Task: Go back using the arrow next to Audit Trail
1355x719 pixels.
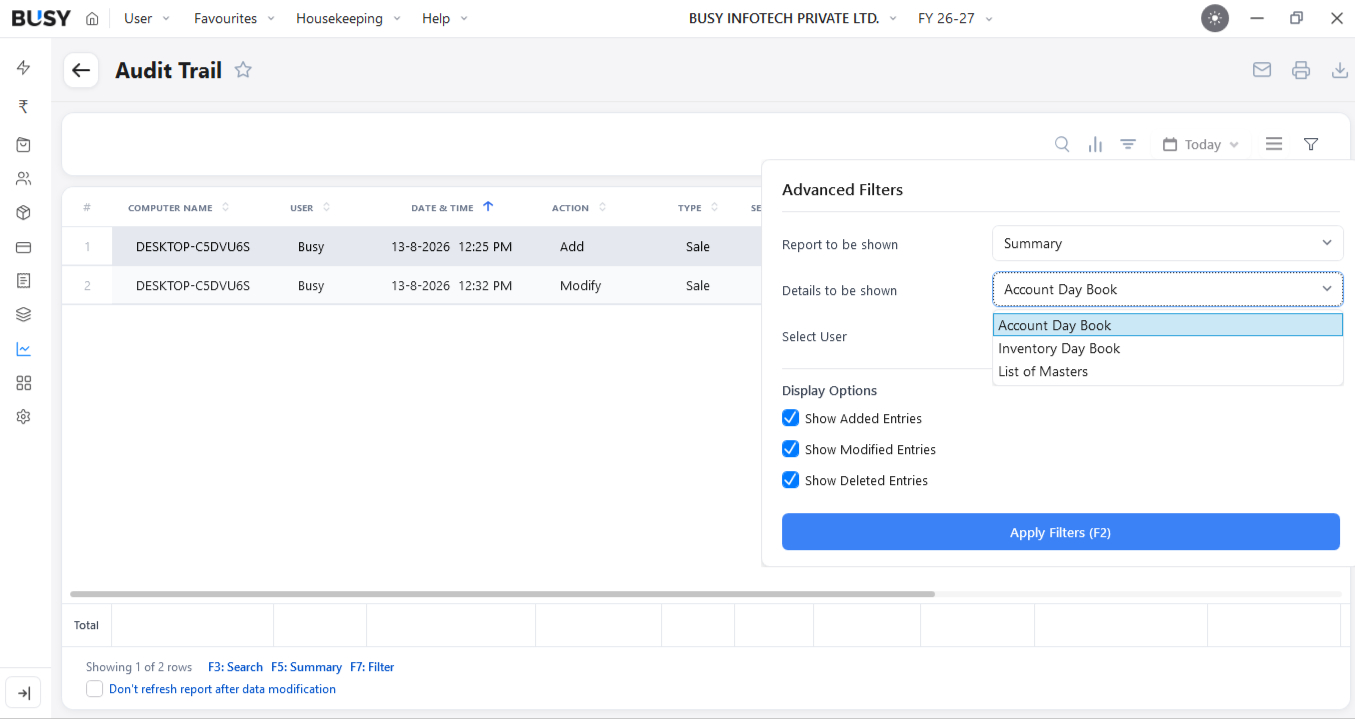Action: 81,70
